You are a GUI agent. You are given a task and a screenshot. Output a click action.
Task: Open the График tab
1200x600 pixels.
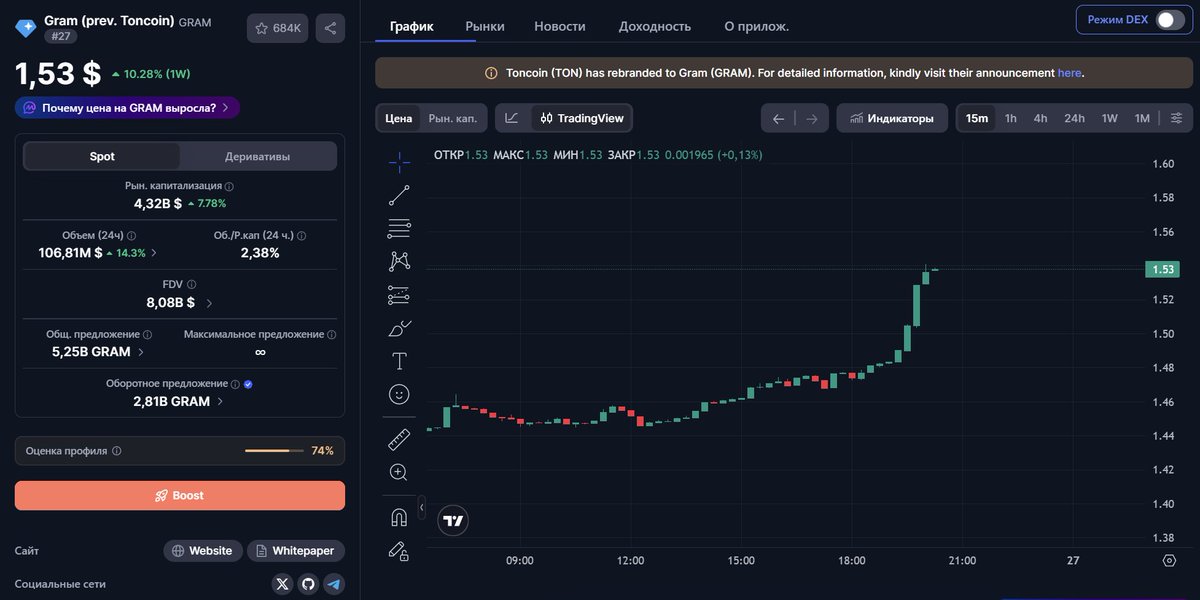[x=411, y=26]
